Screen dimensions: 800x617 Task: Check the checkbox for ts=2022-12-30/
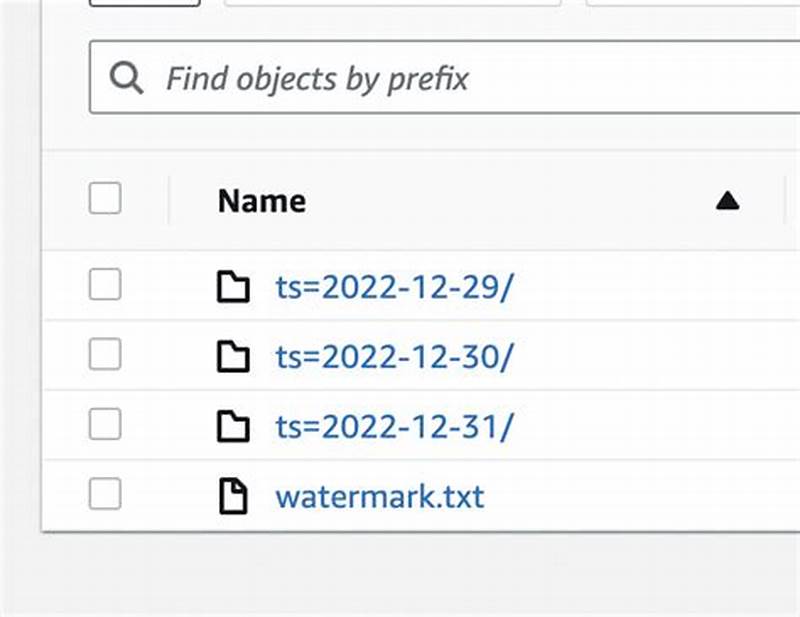click(x=105, y=356)
